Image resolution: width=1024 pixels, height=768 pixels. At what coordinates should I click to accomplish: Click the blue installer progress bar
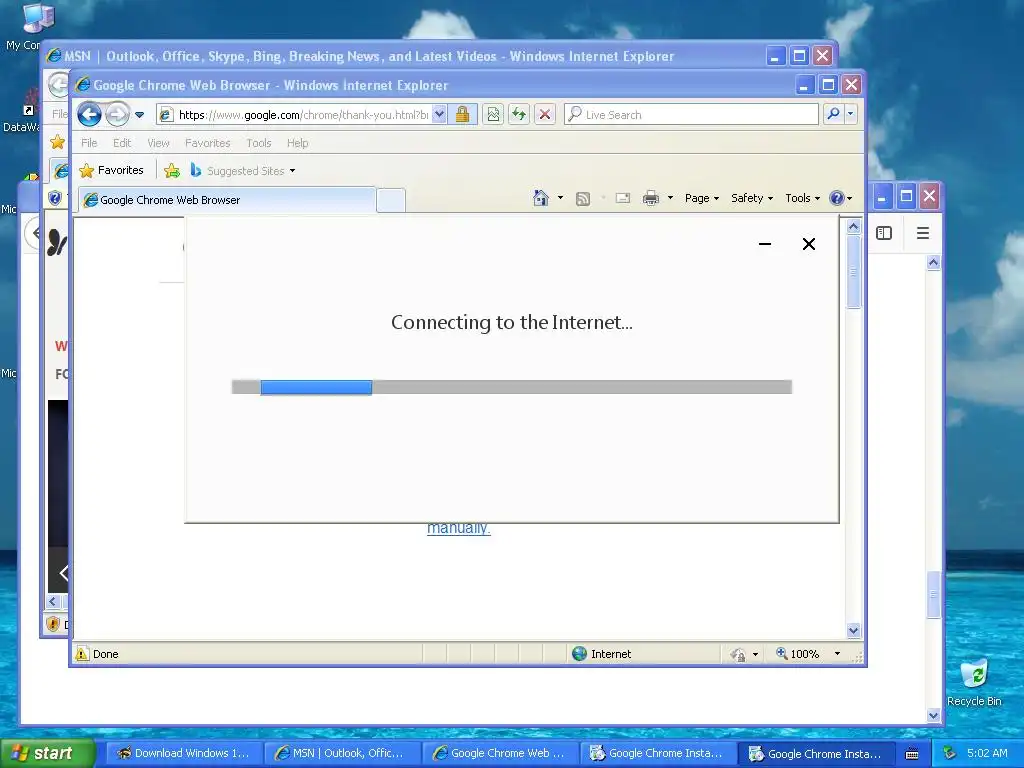316,387
